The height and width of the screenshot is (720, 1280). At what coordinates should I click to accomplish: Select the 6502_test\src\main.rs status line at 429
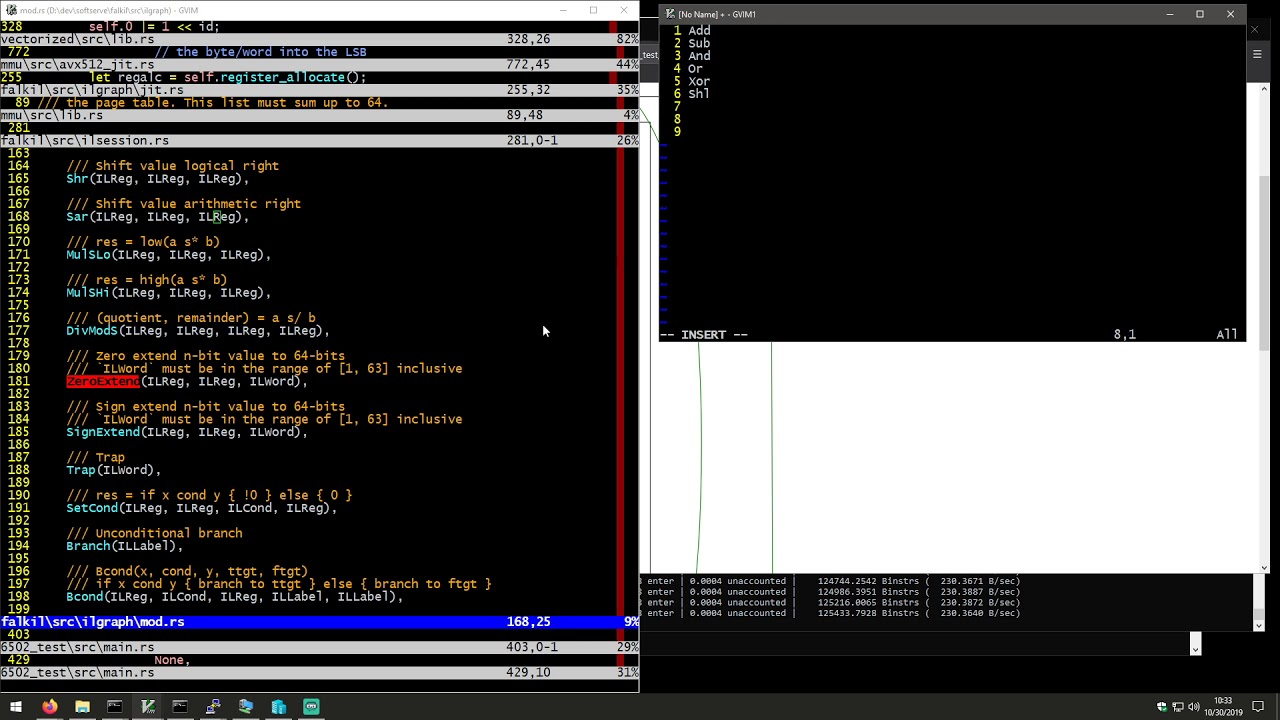point(319,673)
